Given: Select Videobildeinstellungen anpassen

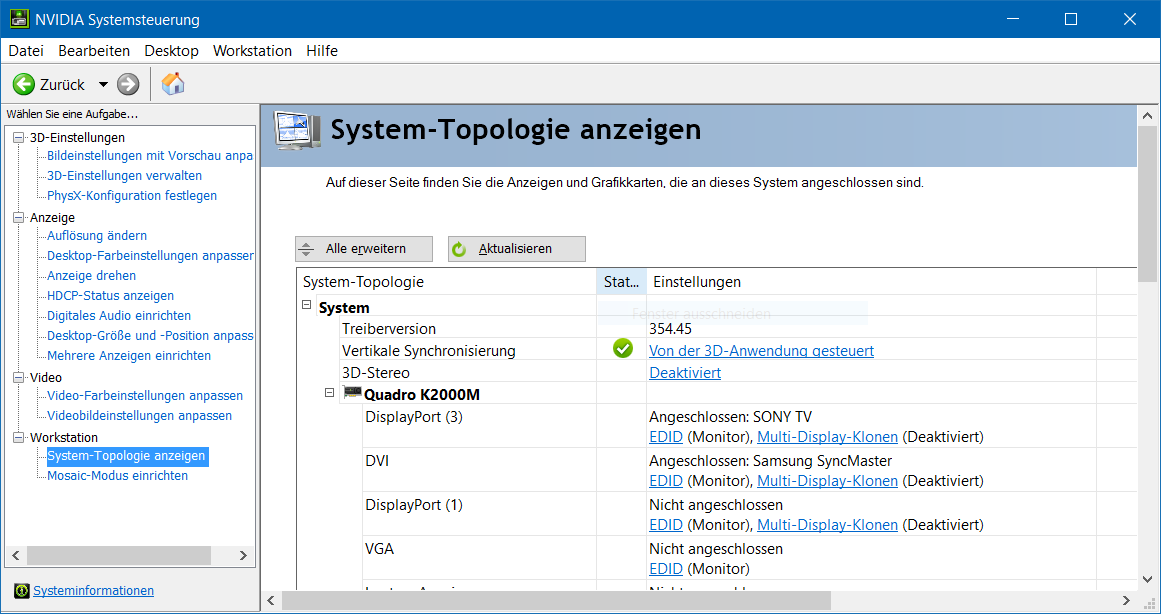Looking at the screenshot, I should 139,416.
